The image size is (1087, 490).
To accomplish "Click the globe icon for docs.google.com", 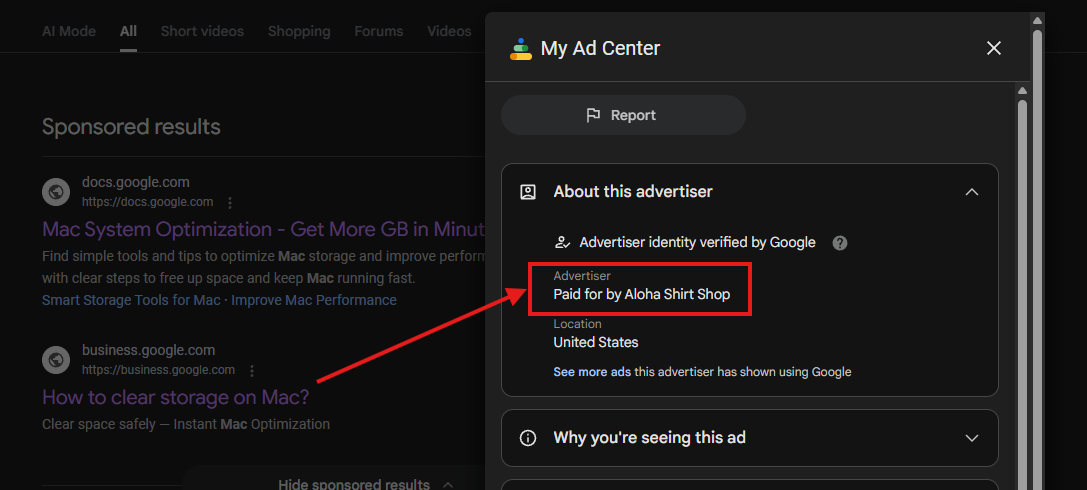I will click(55, 192).
